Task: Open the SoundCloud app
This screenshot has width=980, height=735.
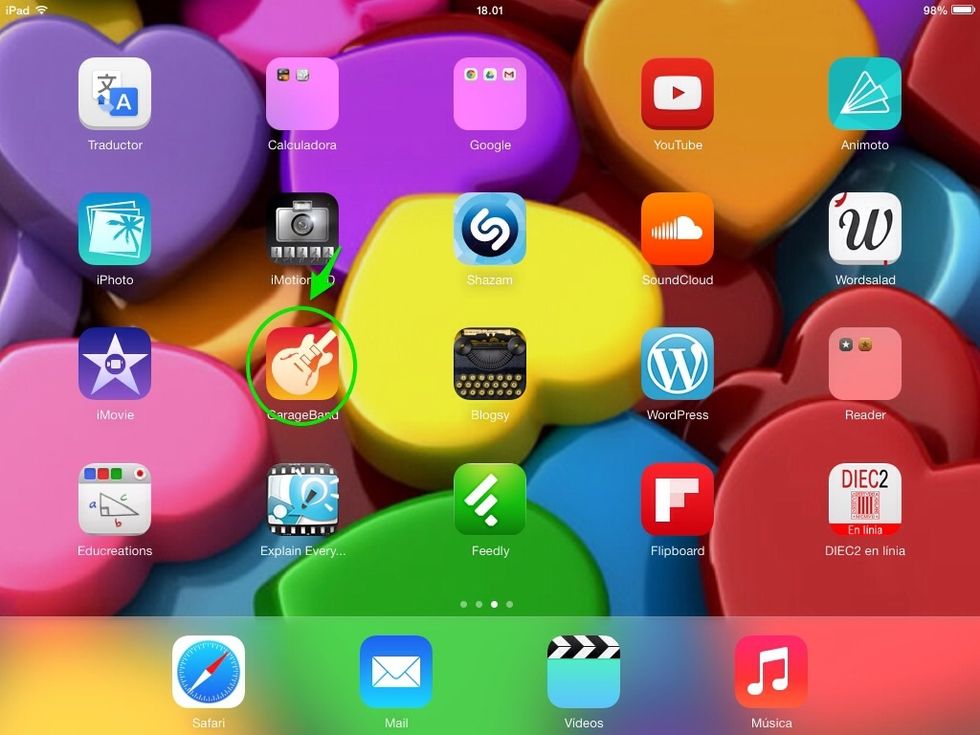Action: click(677, 229)
